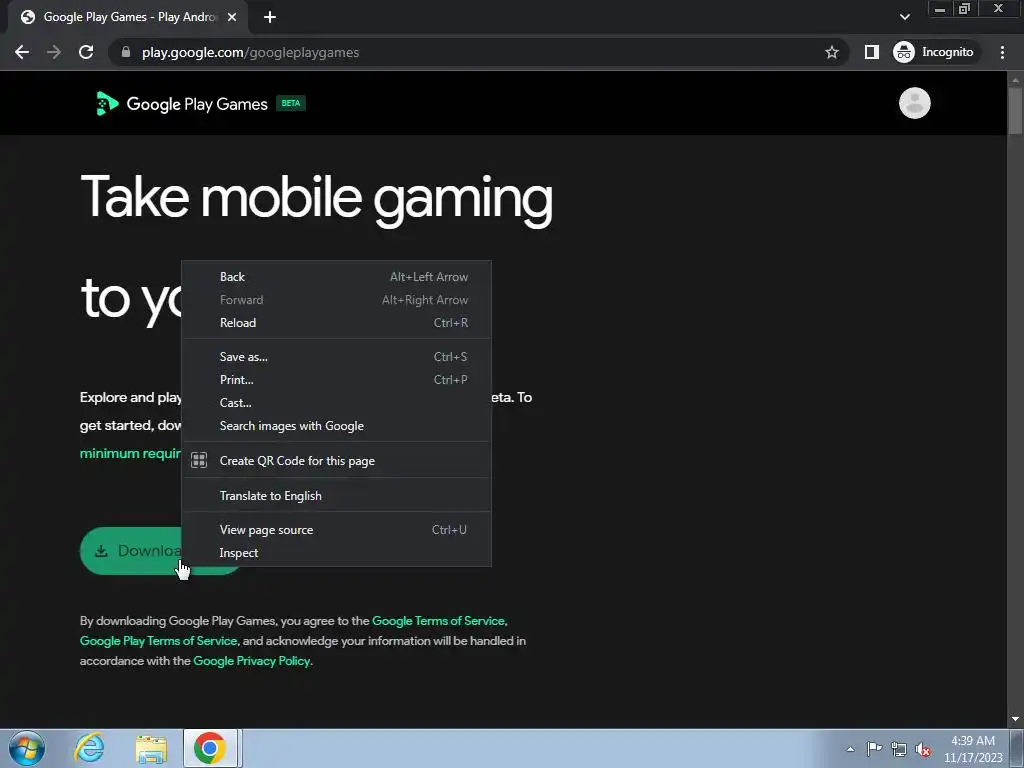
Task: Select Translate to English
Action: 336,496
